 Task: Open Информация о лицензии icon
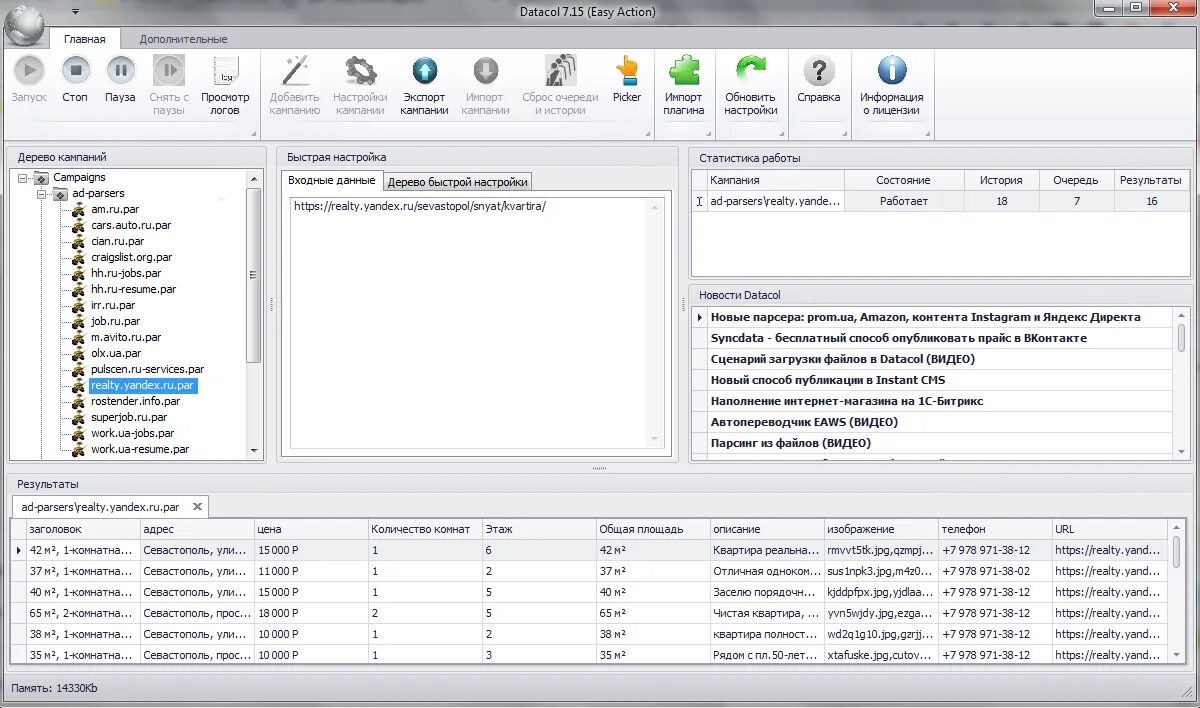coord(891,70)
